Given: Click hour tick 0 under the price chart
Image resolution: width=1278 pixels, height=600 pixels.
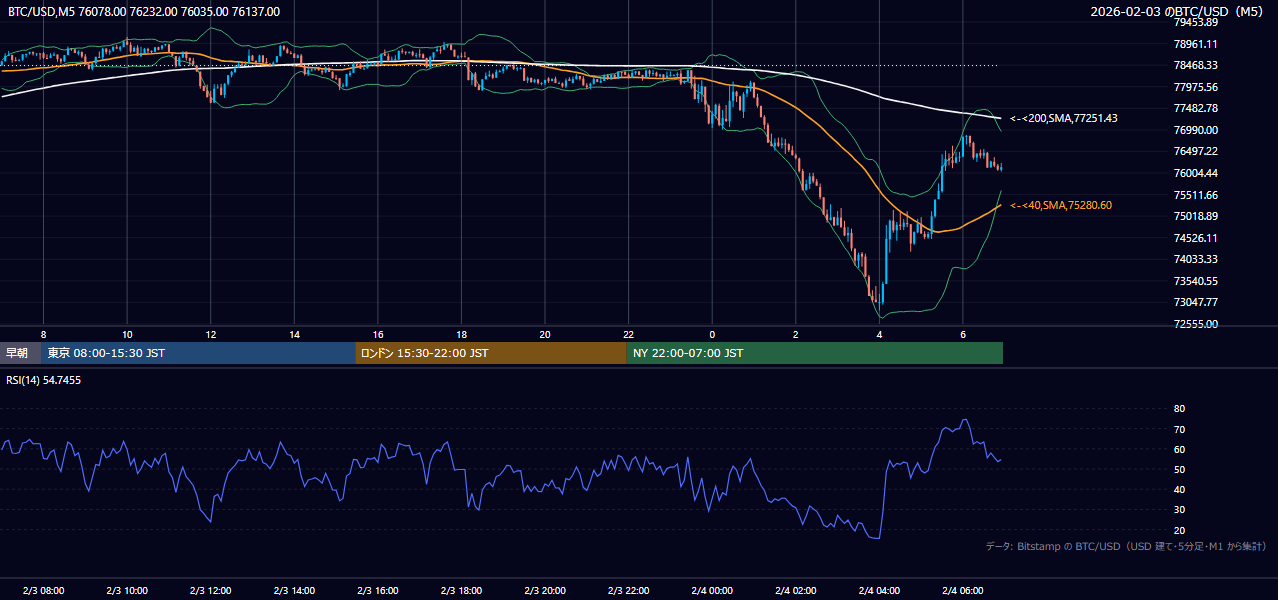Looking at the screenshot, I should (x=712, y=334).
